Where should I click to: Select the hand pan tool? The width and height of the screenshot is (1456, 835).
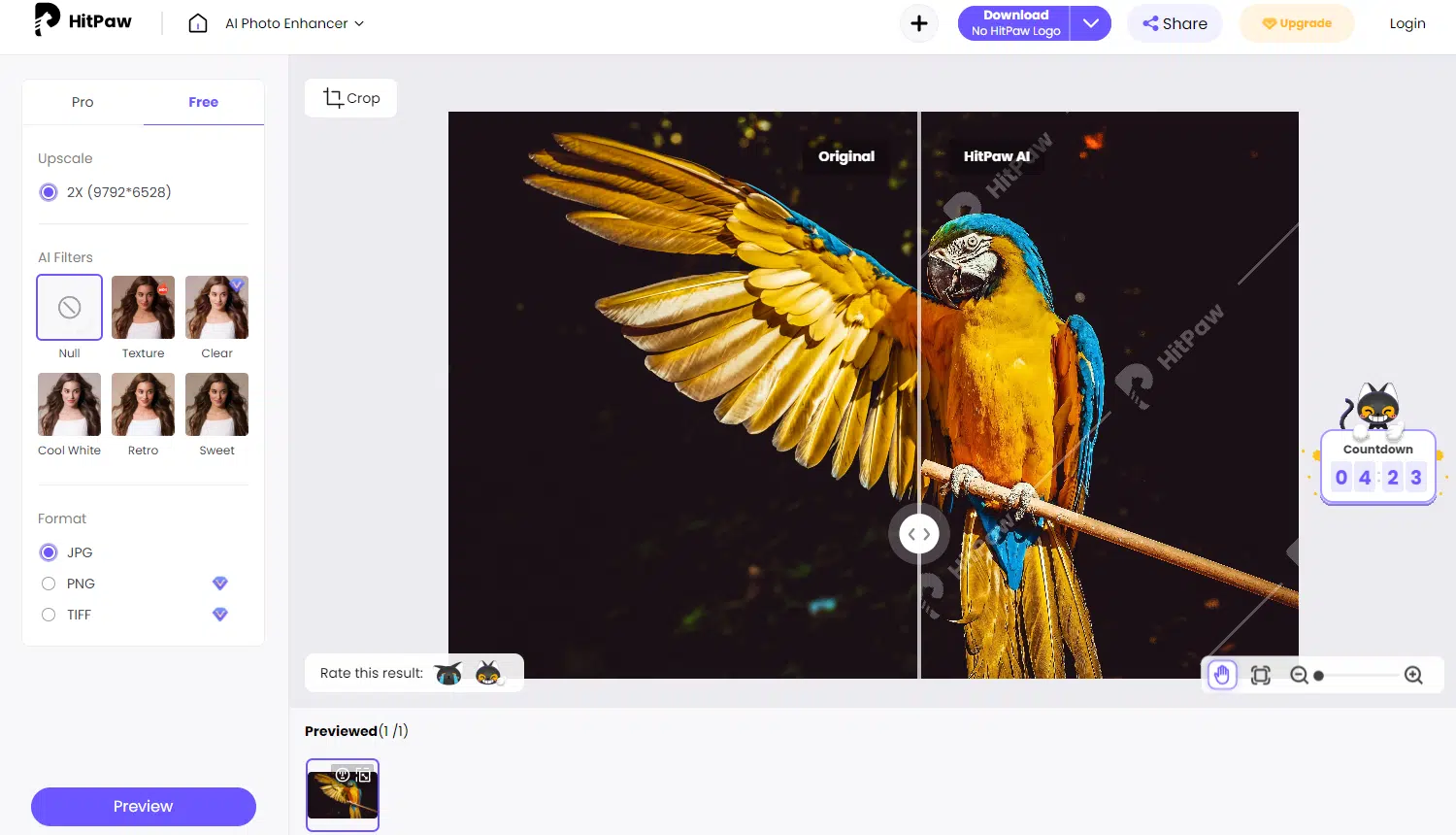point(1222,675)
